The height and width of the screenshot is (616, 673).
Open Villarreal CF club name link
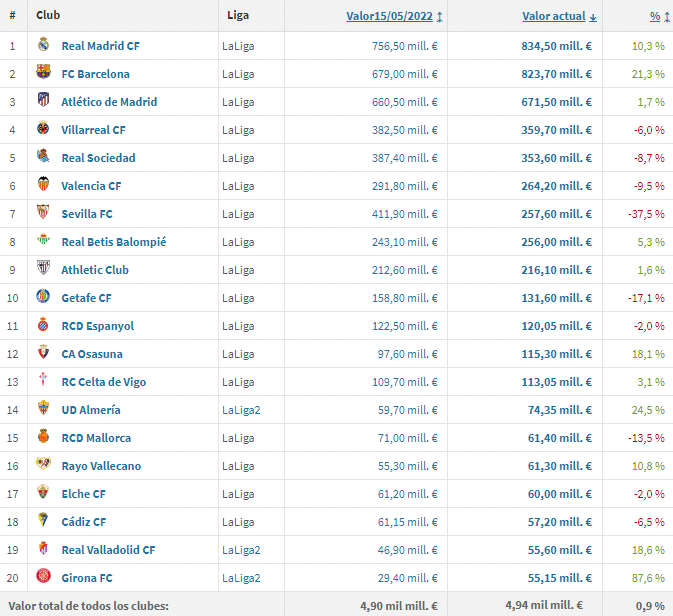click(x=93, y=130)
